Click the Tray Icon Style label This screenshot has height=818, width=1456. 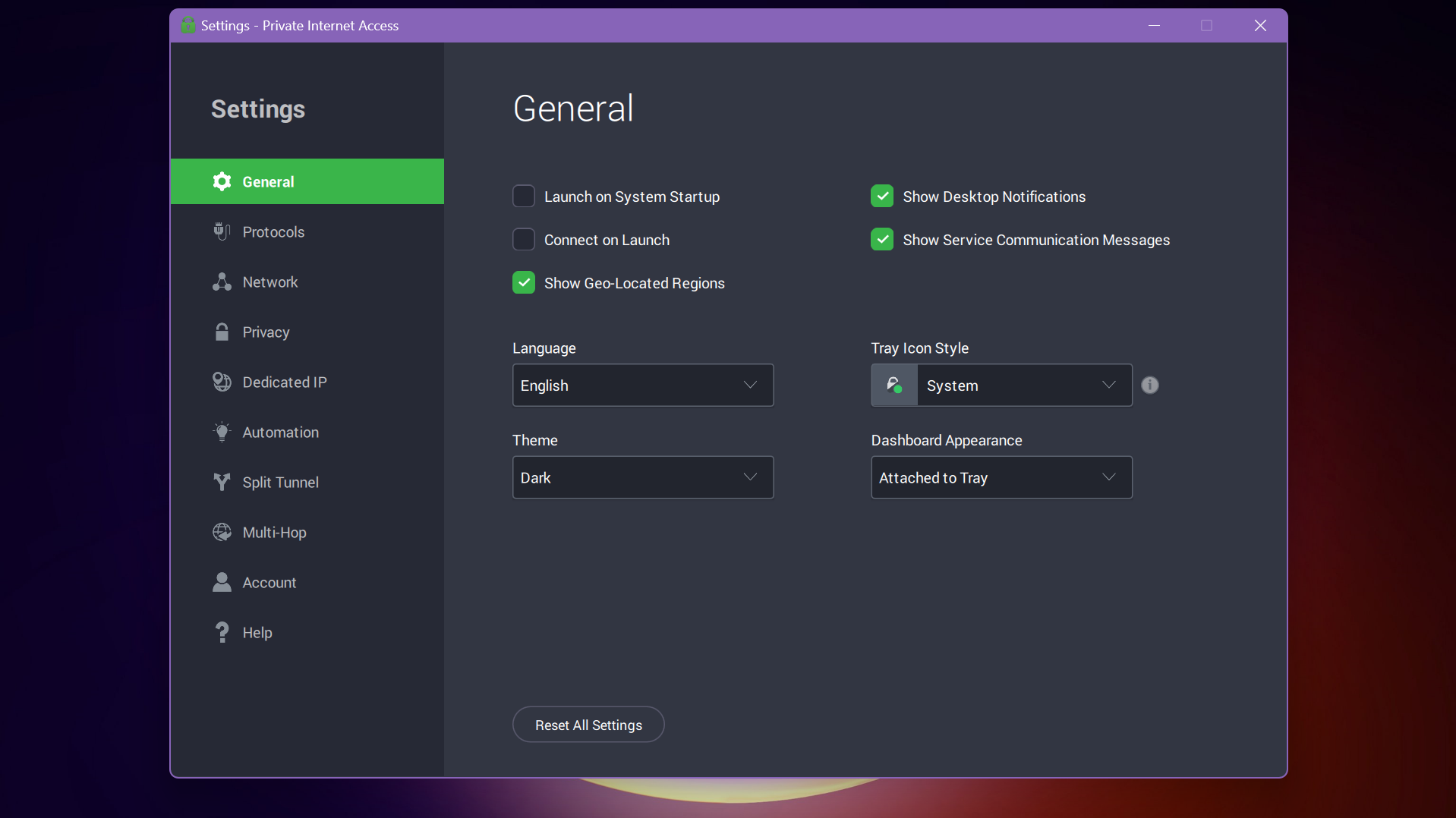[920, 348]
